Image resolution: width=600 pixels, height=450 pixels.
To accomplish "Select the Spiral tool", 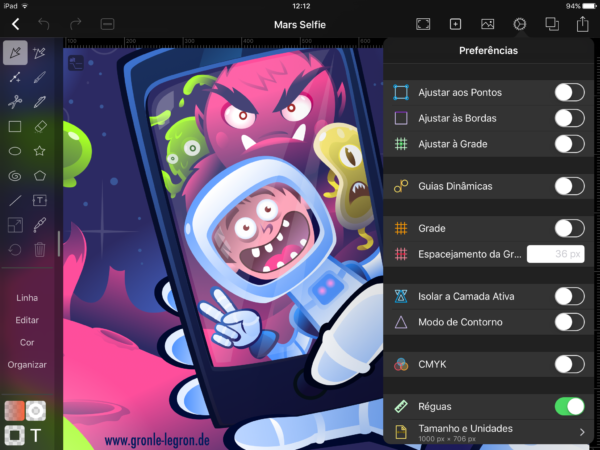I will (15, 176).
